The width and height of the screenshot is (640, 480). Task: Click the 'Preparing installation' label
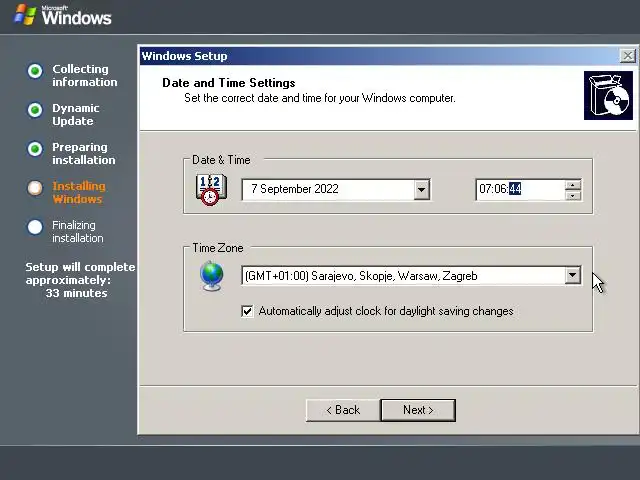84,153
